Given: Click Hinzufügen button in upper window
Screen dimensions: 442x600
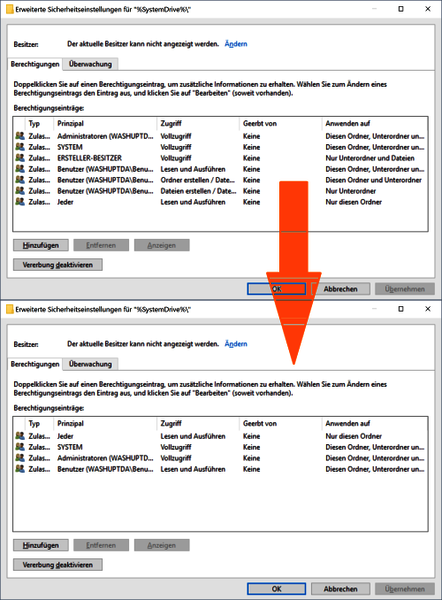Looking at the screenshot, I should pyautogui.click(x=41, y=245).
